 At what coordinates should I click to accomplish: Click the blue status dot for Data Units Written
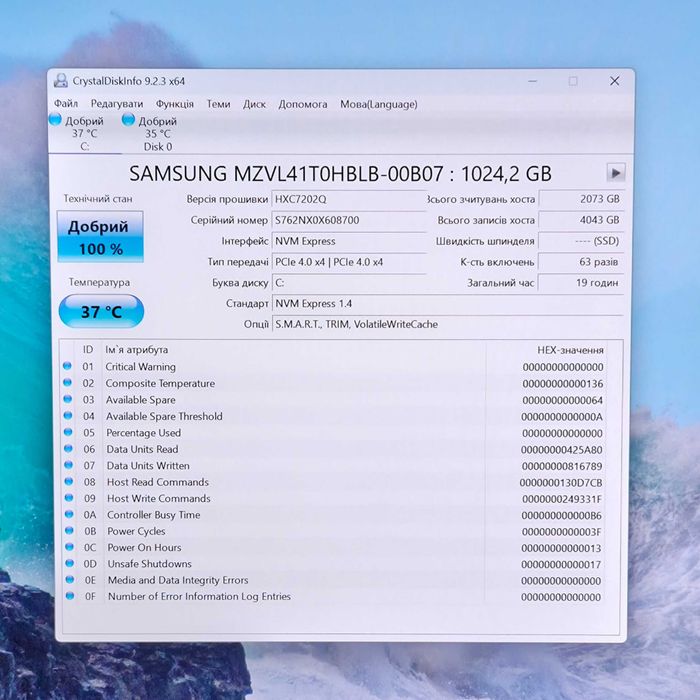(x=68, y=465)
